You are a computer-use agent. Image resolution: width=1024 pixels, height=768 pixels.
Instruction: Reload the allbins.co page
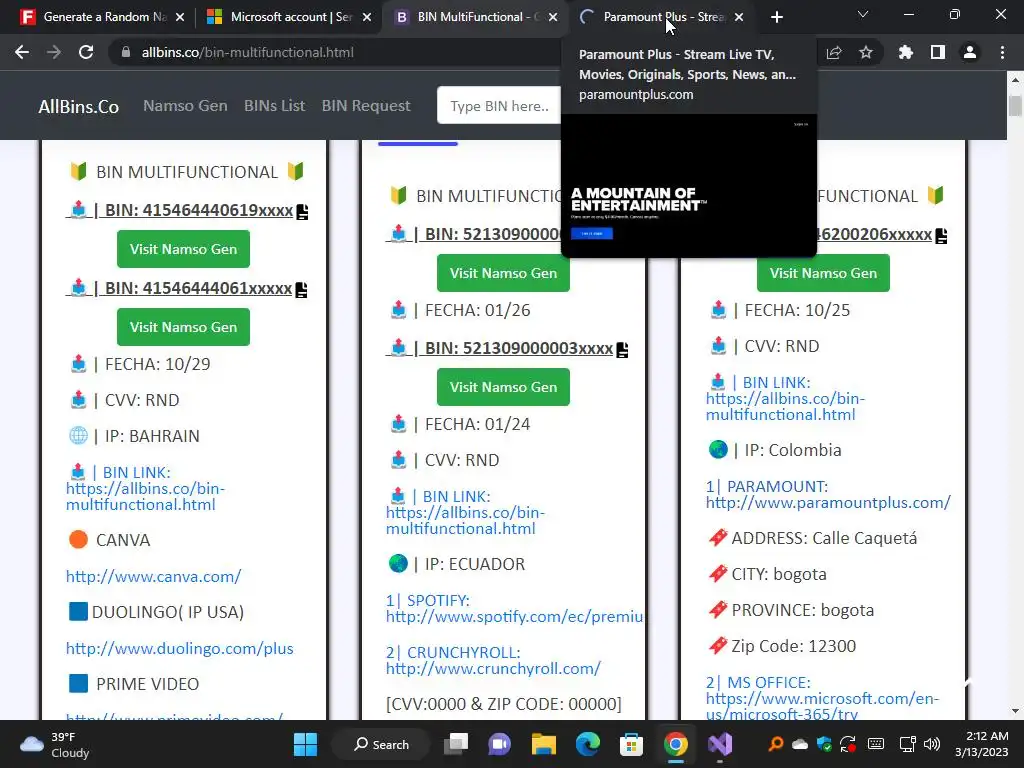coord(86,52)
